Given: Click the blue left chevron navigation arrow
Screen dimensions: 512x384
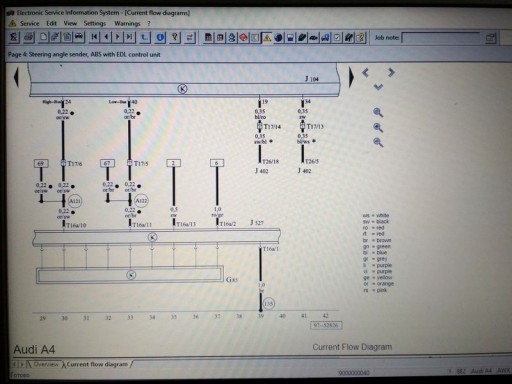Looking at the screenshot, I should click(365, 73).
